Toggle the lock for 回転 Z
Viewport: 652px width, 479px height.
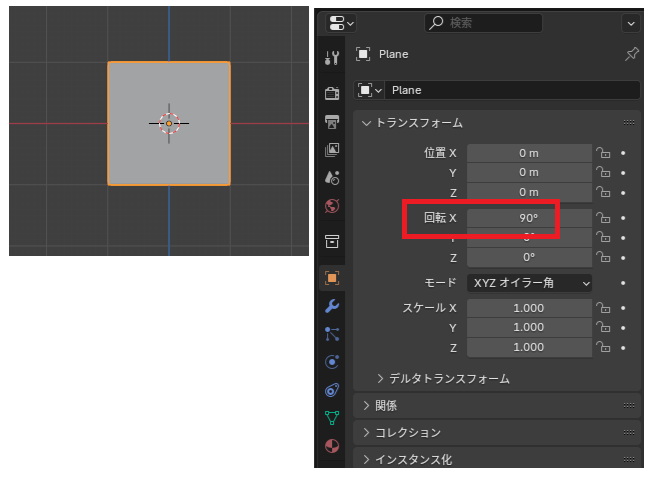pos(603,258)
